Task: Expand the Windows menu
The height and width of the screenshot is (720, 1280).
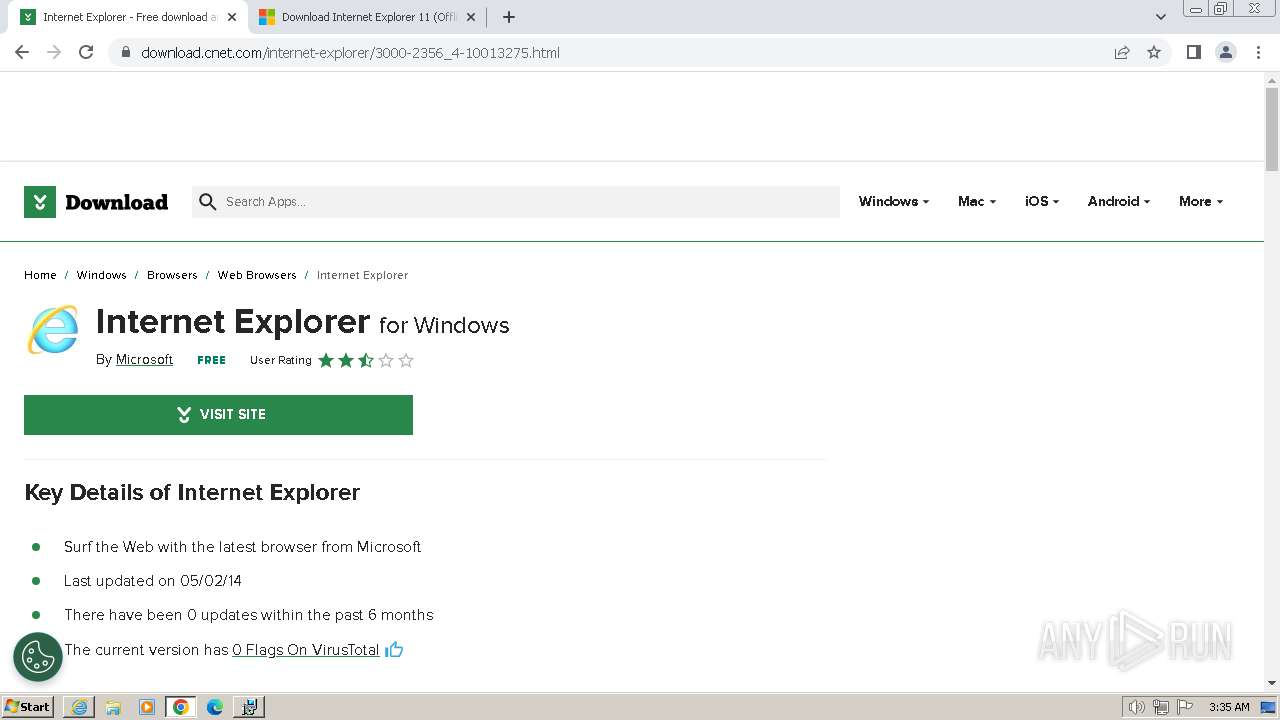Action: coord(893,201)
